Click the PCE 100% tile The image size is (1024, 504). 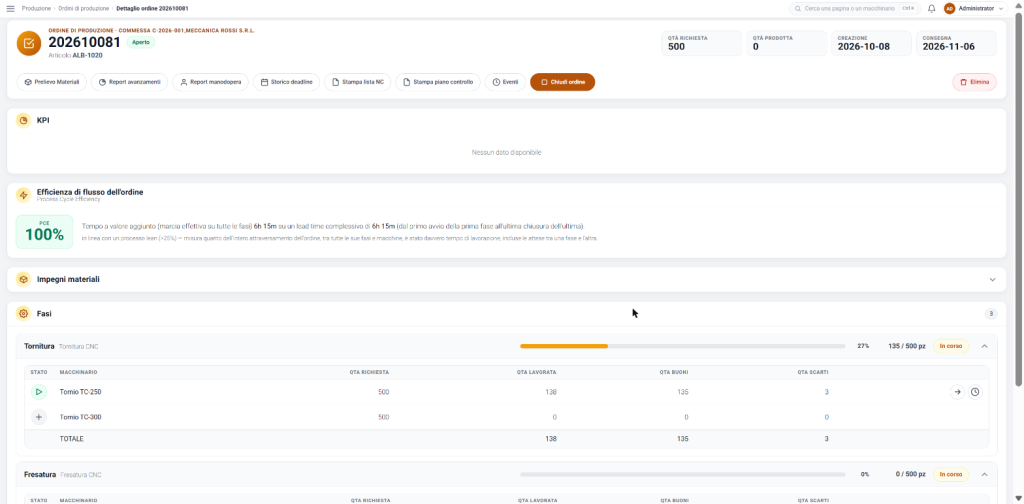44,232
